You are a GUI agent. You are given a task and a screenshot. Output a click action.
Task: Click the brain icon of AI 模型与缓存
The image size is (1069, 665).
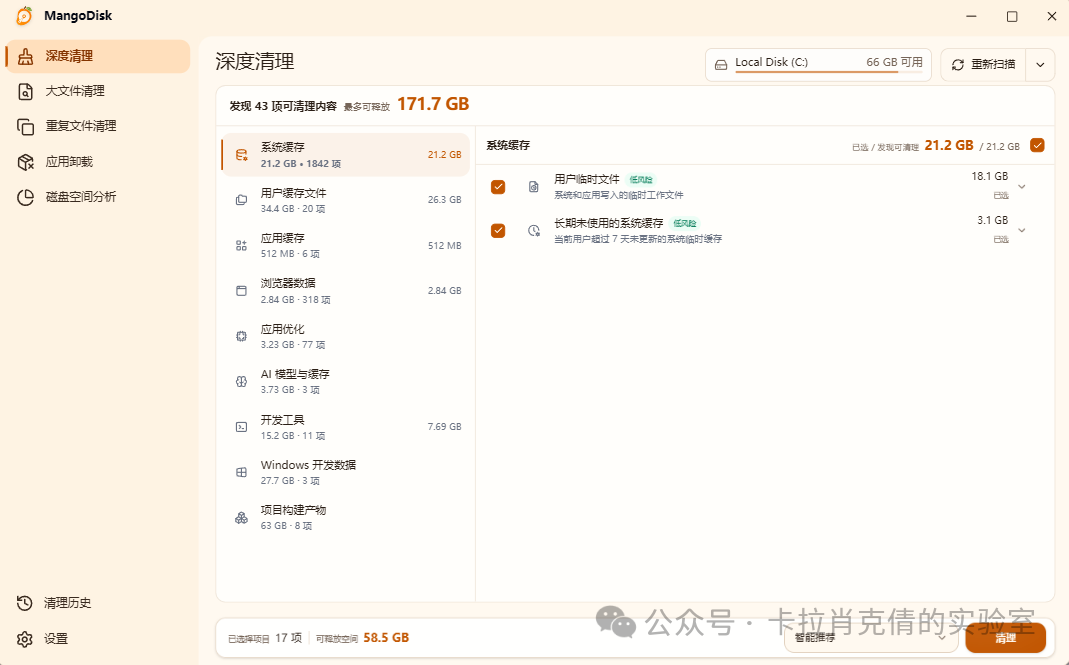pyautogui.click(x=241, y=382)
